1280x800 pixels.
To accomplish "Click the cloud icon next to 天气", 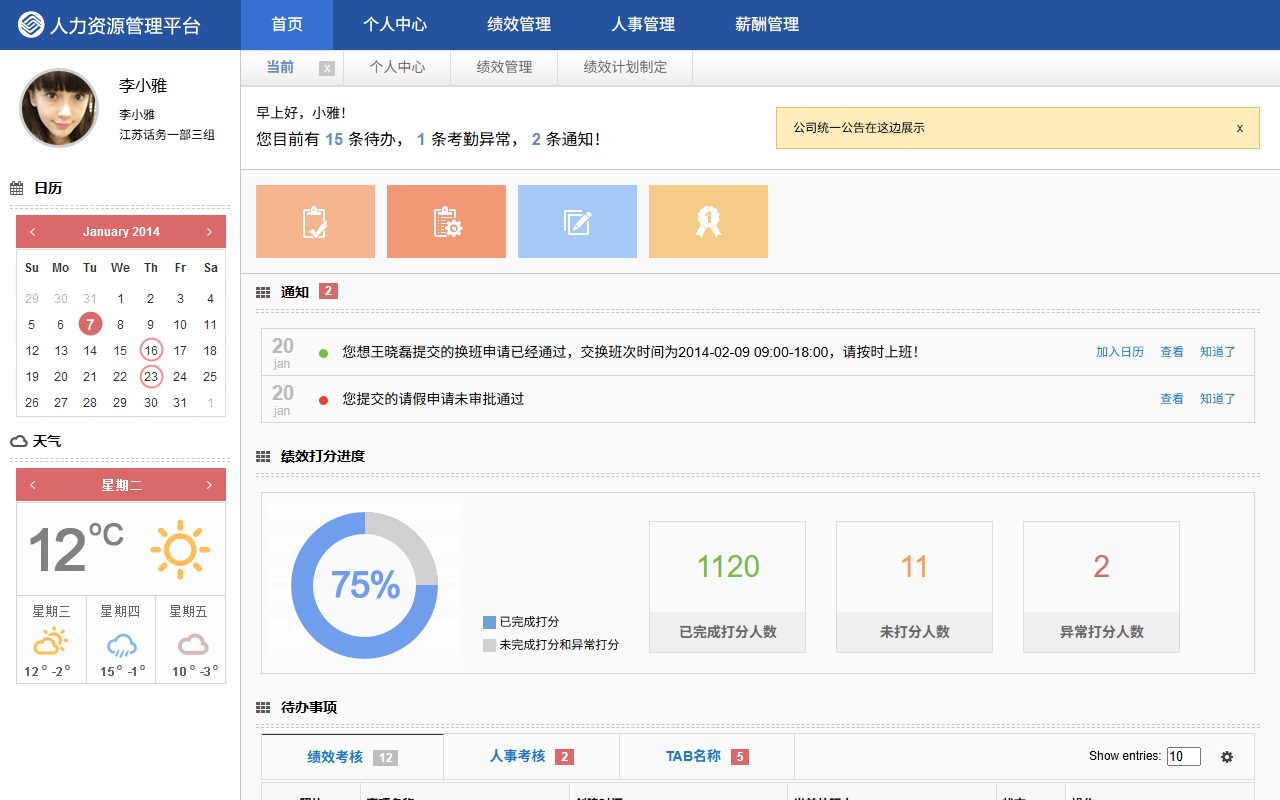I will pyautogui.click(x=18, y=441).
